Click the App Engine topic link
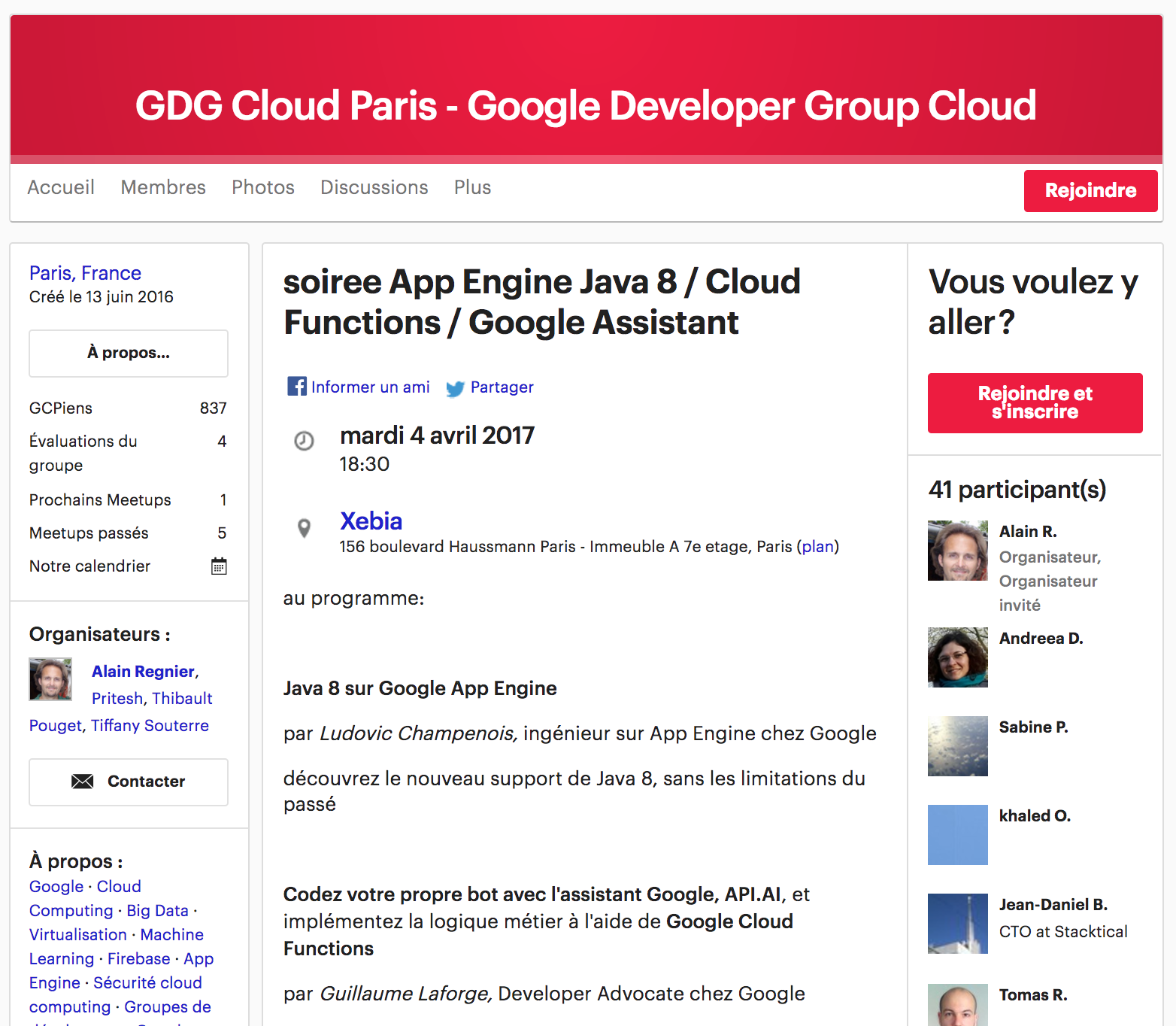 [122, 971]
